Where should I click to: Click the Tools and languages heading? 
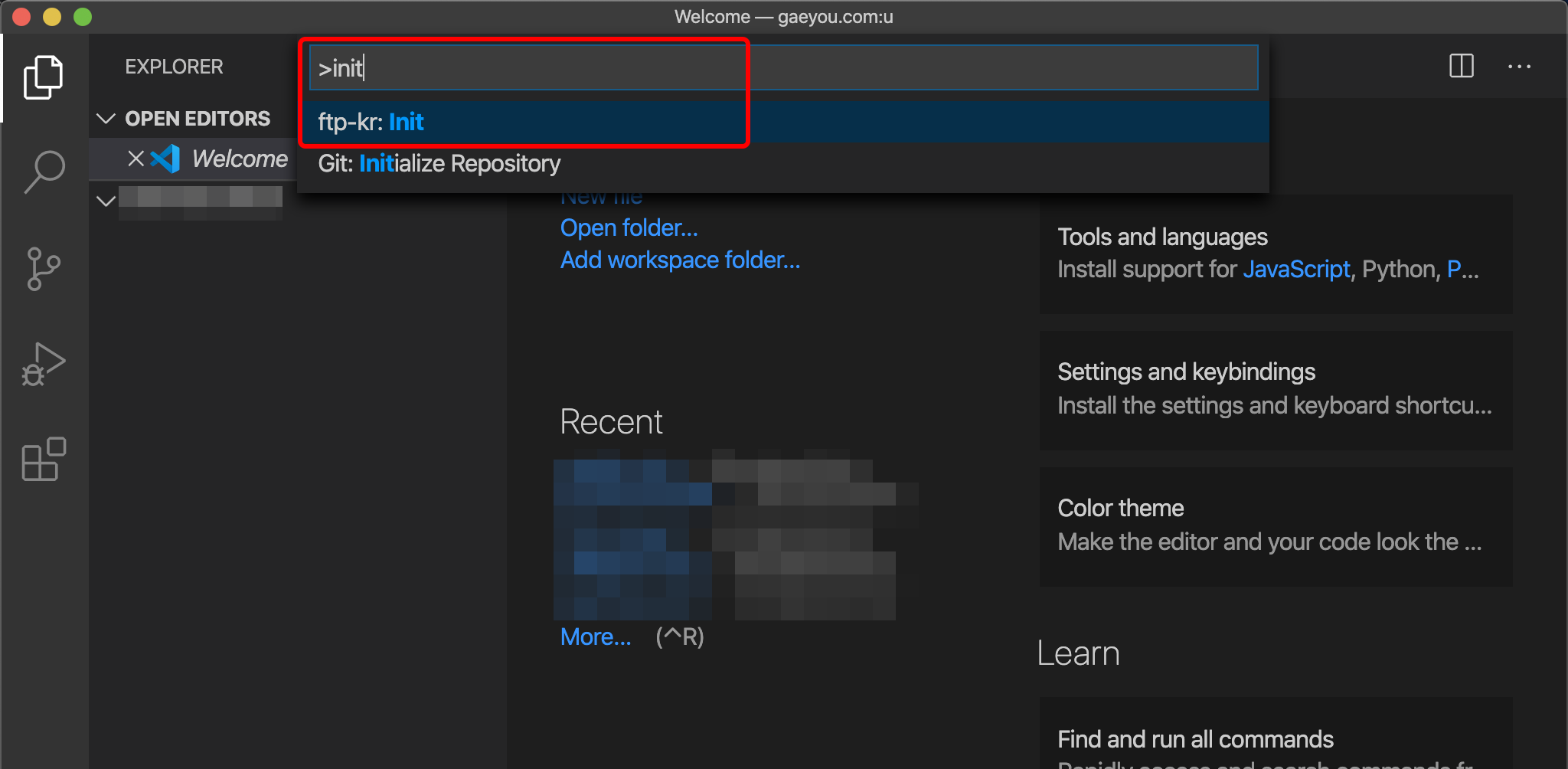(1162, 237)
